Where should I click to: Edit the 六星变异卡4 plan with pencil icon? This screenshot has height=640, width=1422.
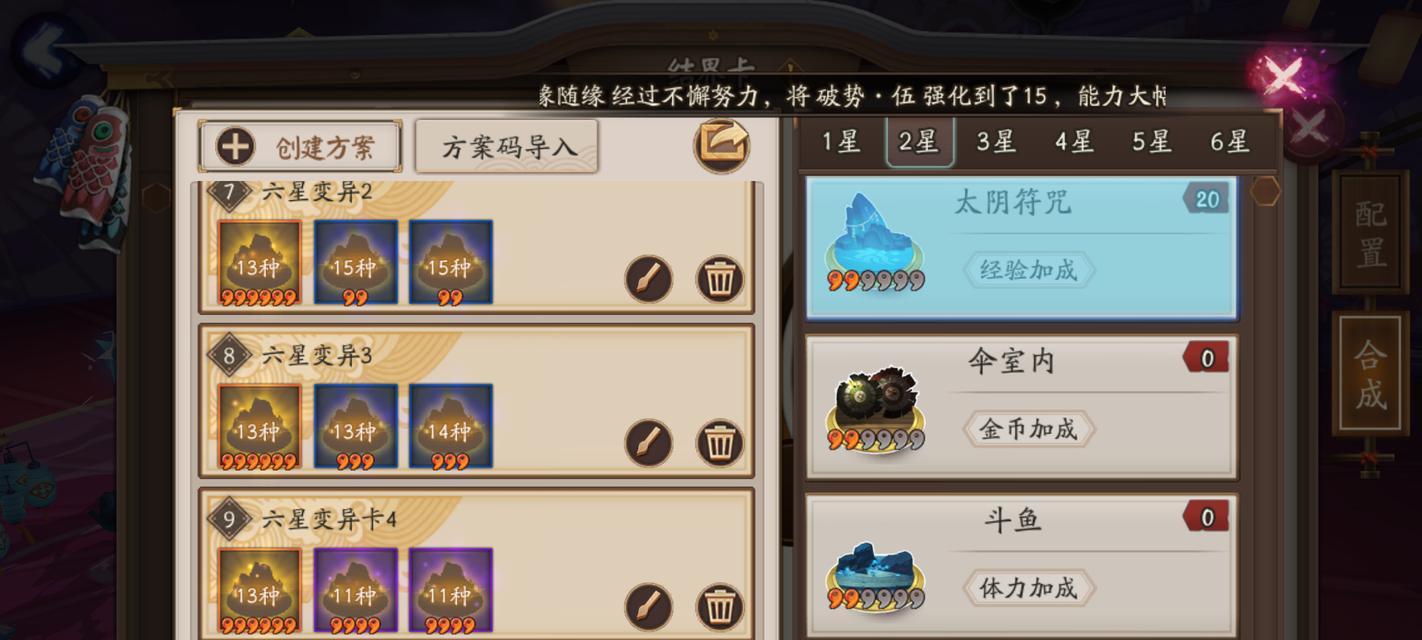[x=649, y=607]
